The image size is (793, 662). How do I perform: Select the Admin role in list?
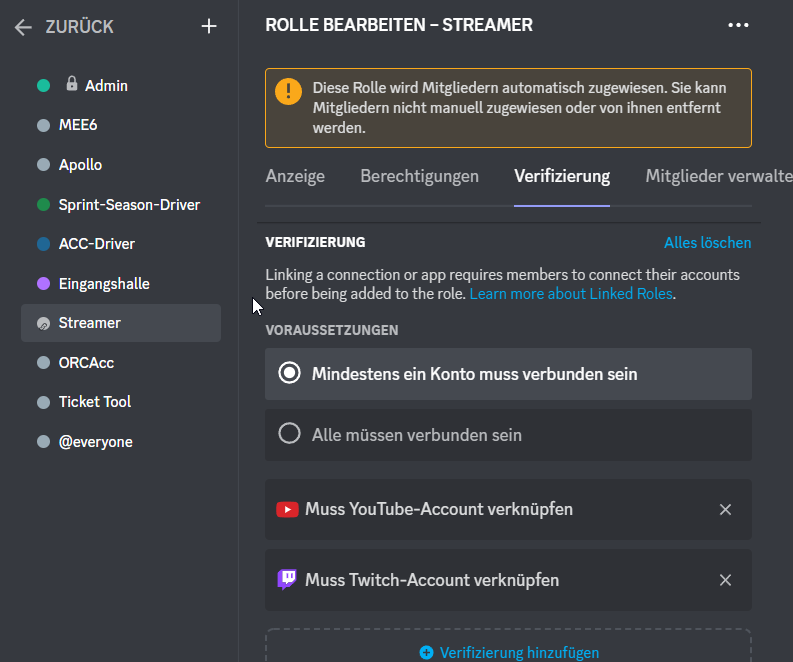click(x=106, y=86)
